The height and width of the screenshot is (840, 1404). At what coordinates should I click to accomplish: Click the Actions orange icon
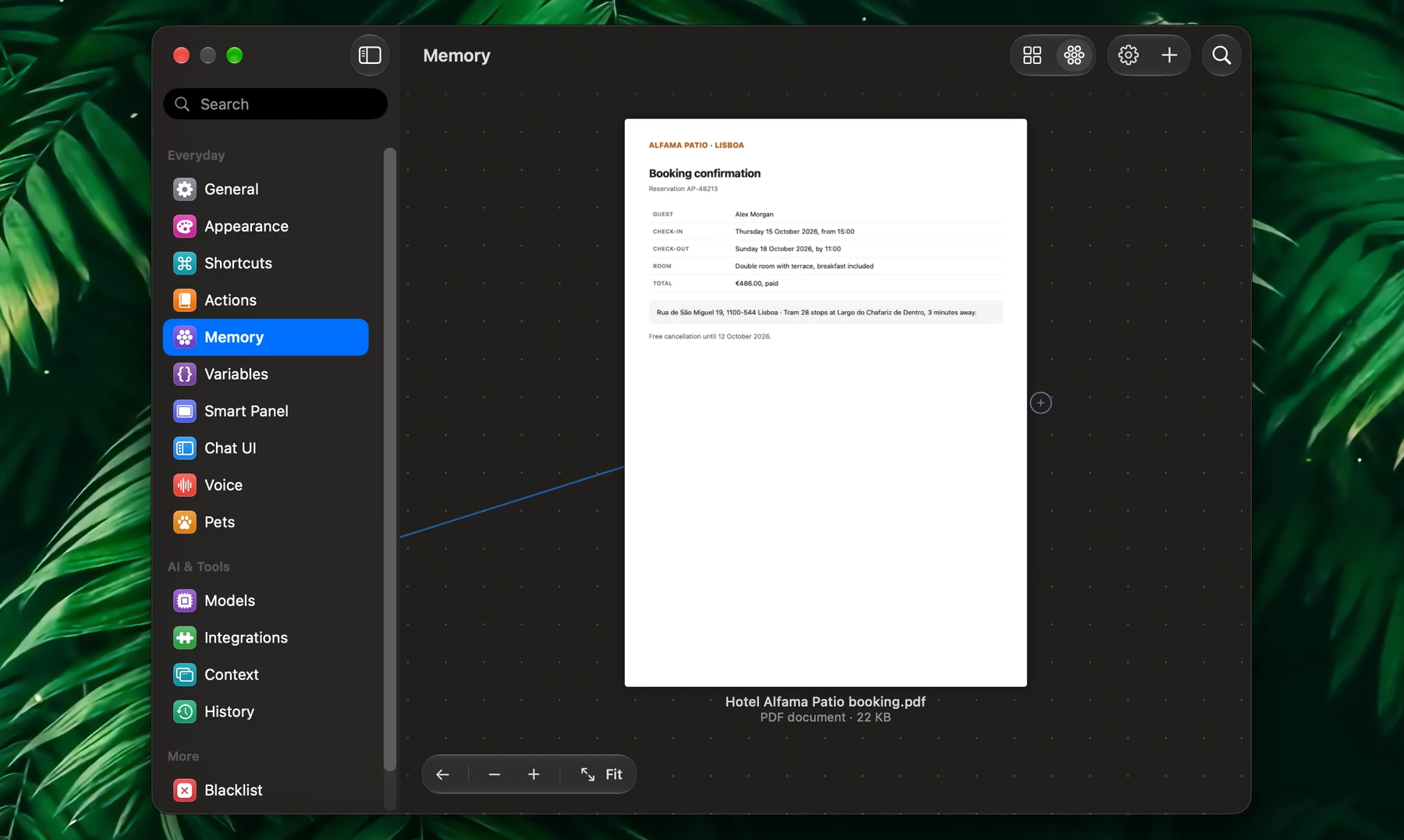coord(185,300)
